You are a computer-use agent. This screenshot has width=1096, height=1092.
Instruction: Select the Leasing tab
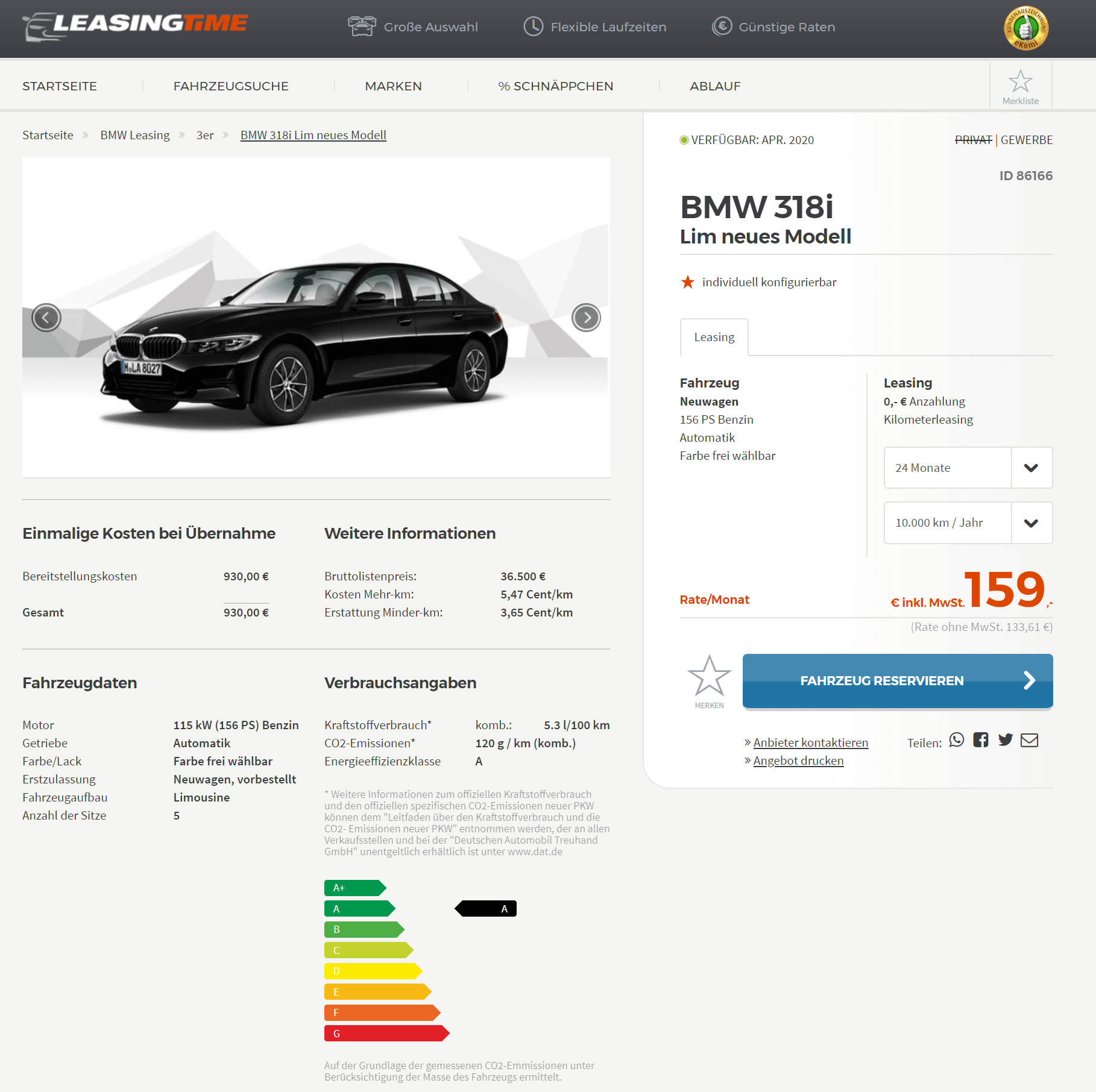click(x=714, y=337)
